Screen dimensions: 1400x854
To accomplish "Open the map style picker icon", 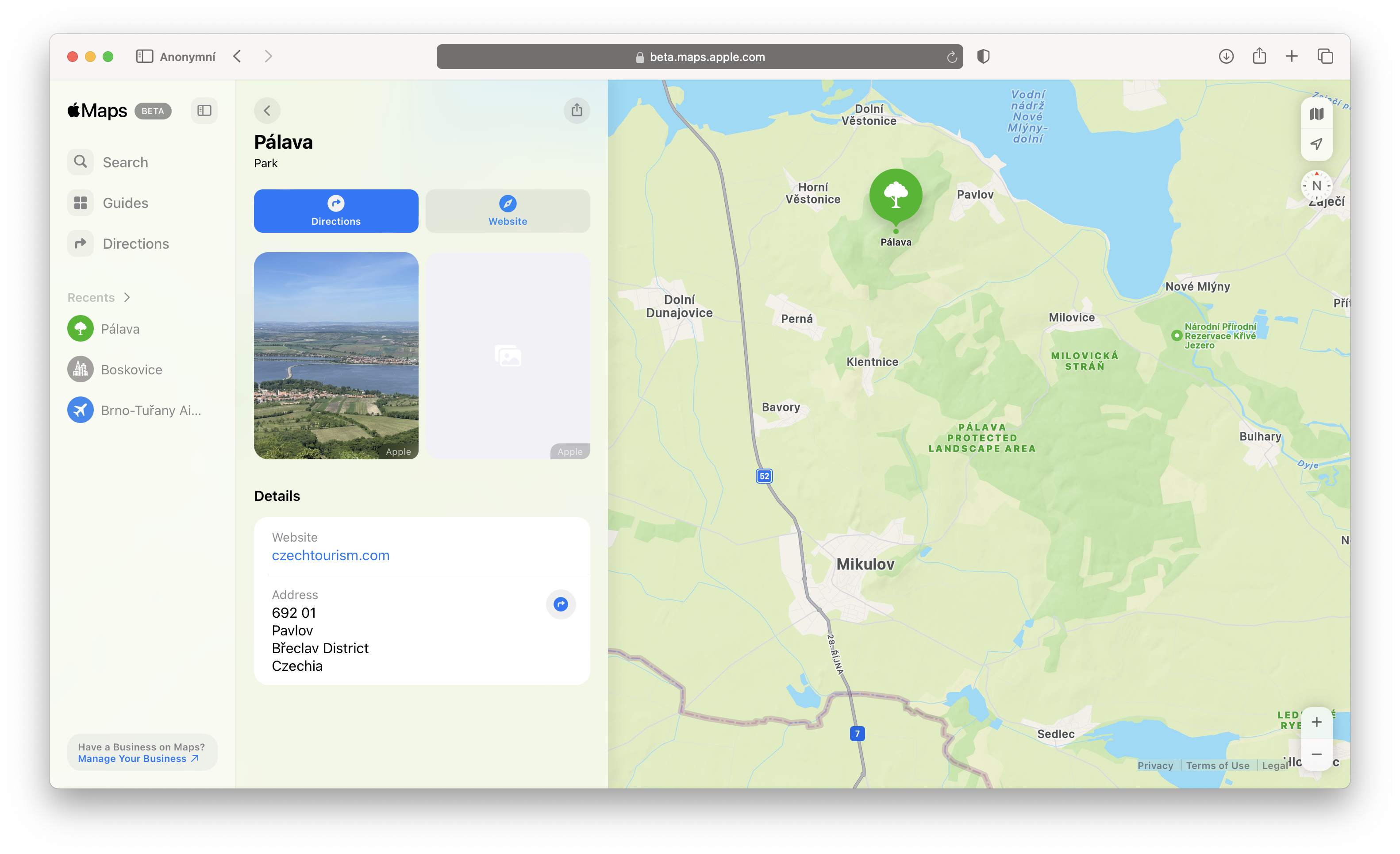I will pyautogui.click(x=1316, y=113).
